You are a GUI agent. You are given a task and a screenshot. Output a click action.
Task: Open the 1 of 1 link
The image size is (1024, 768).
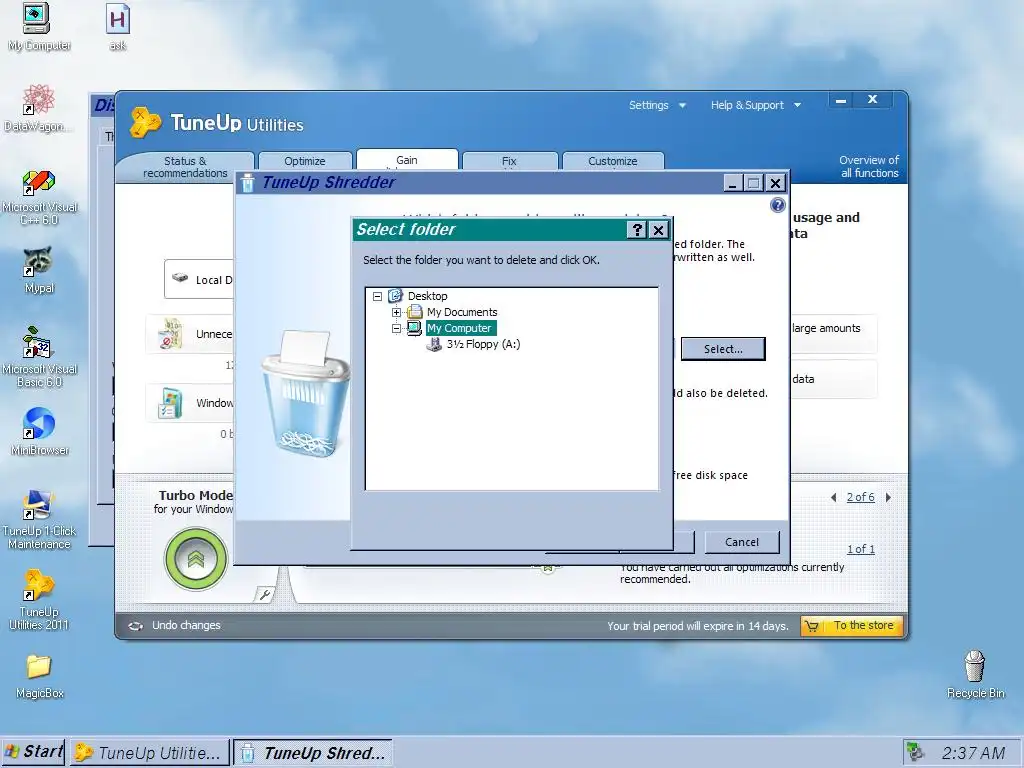[860, 549]
